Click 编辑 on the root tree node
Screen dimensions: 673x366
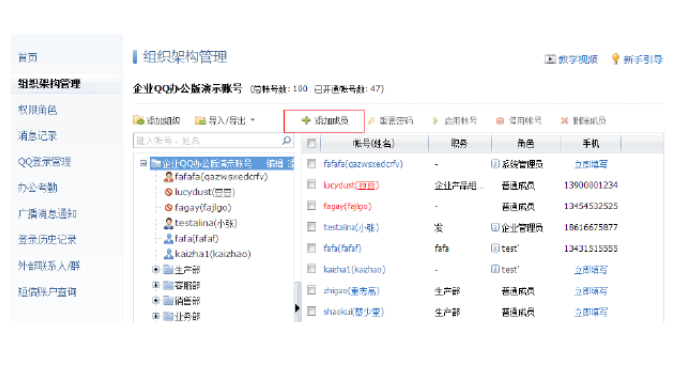(x=274, y=163)
